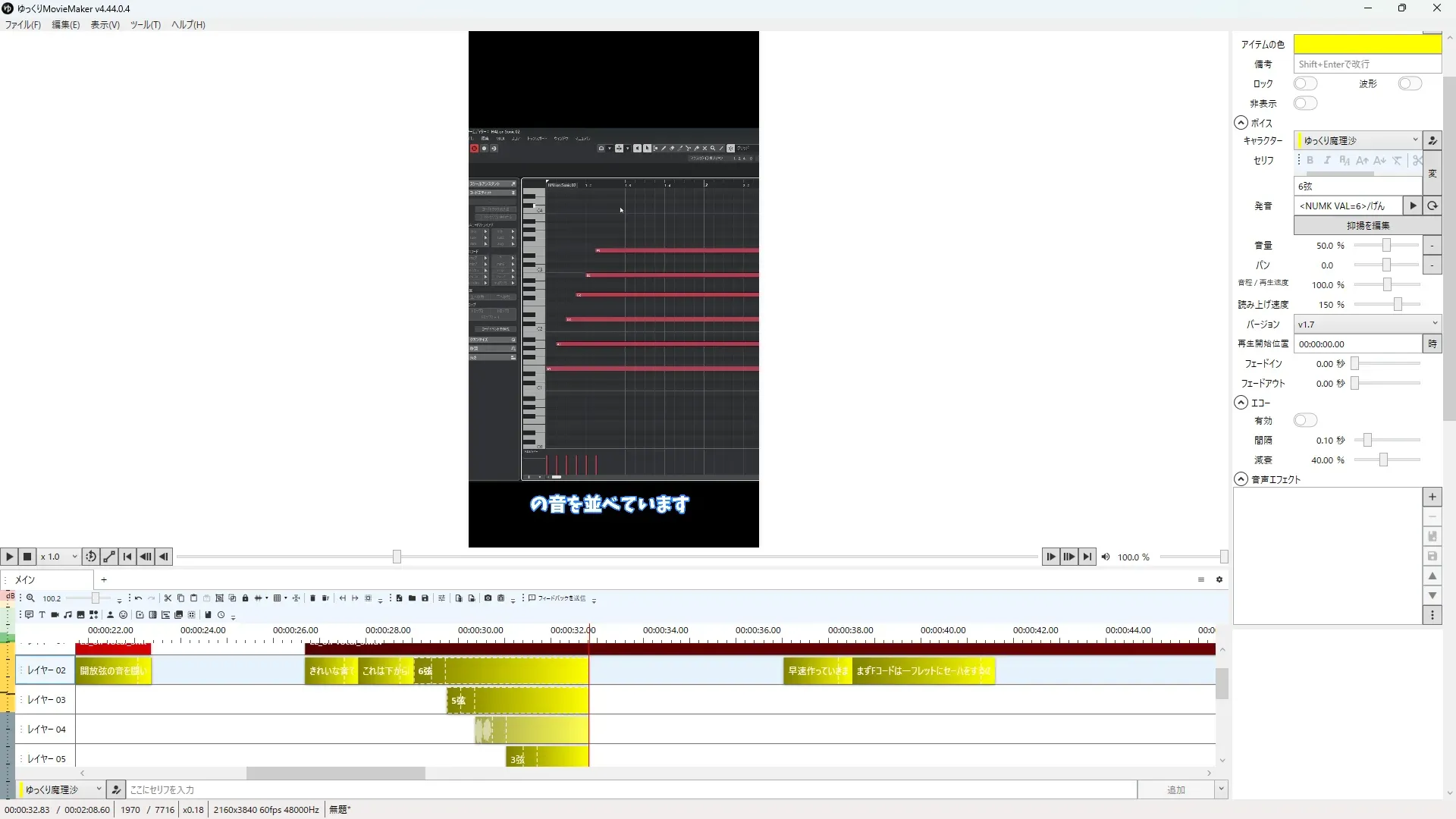Click the 追加 button
Viewport: 1456px width, 819px height.
tap(1175, 789)
